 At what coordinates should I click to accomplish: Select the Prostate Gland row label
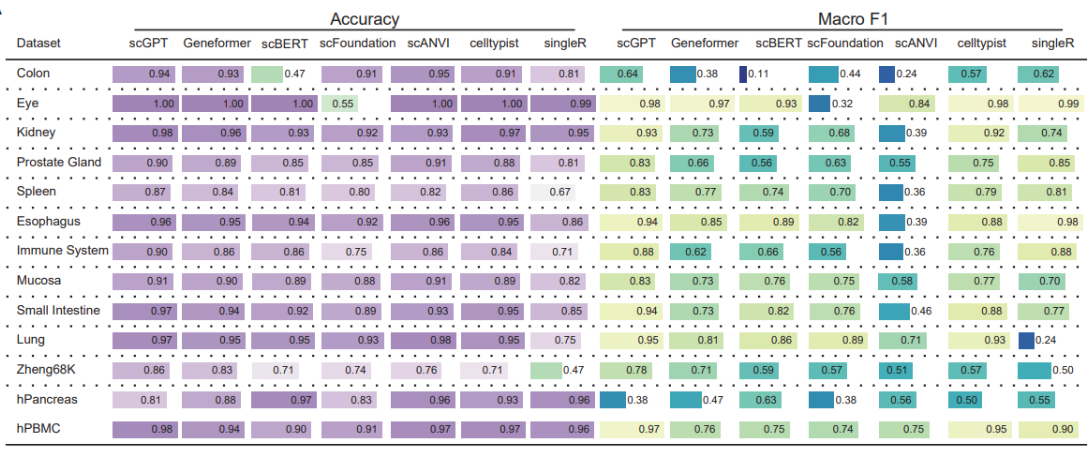pyautogui.click(x=59, y=163)
